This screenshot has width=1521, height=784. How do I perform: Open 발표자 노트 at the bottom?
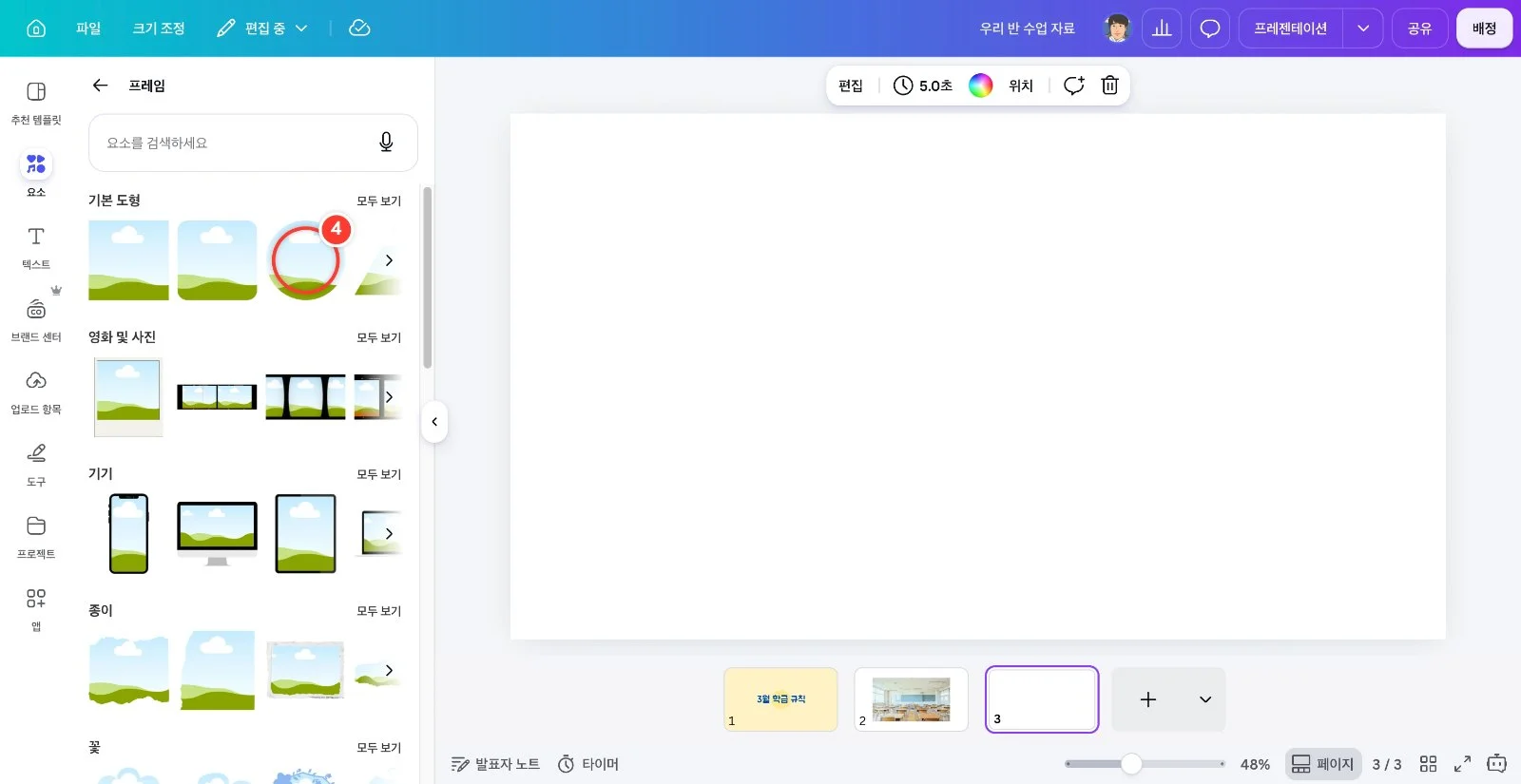495,764
